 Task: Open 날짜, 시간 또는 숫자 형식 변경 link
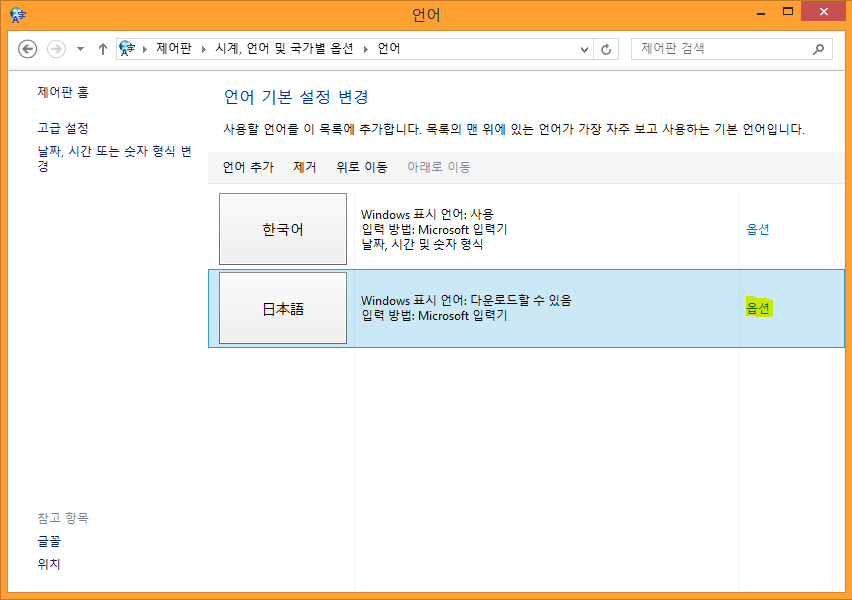click(x=114, y=158)
